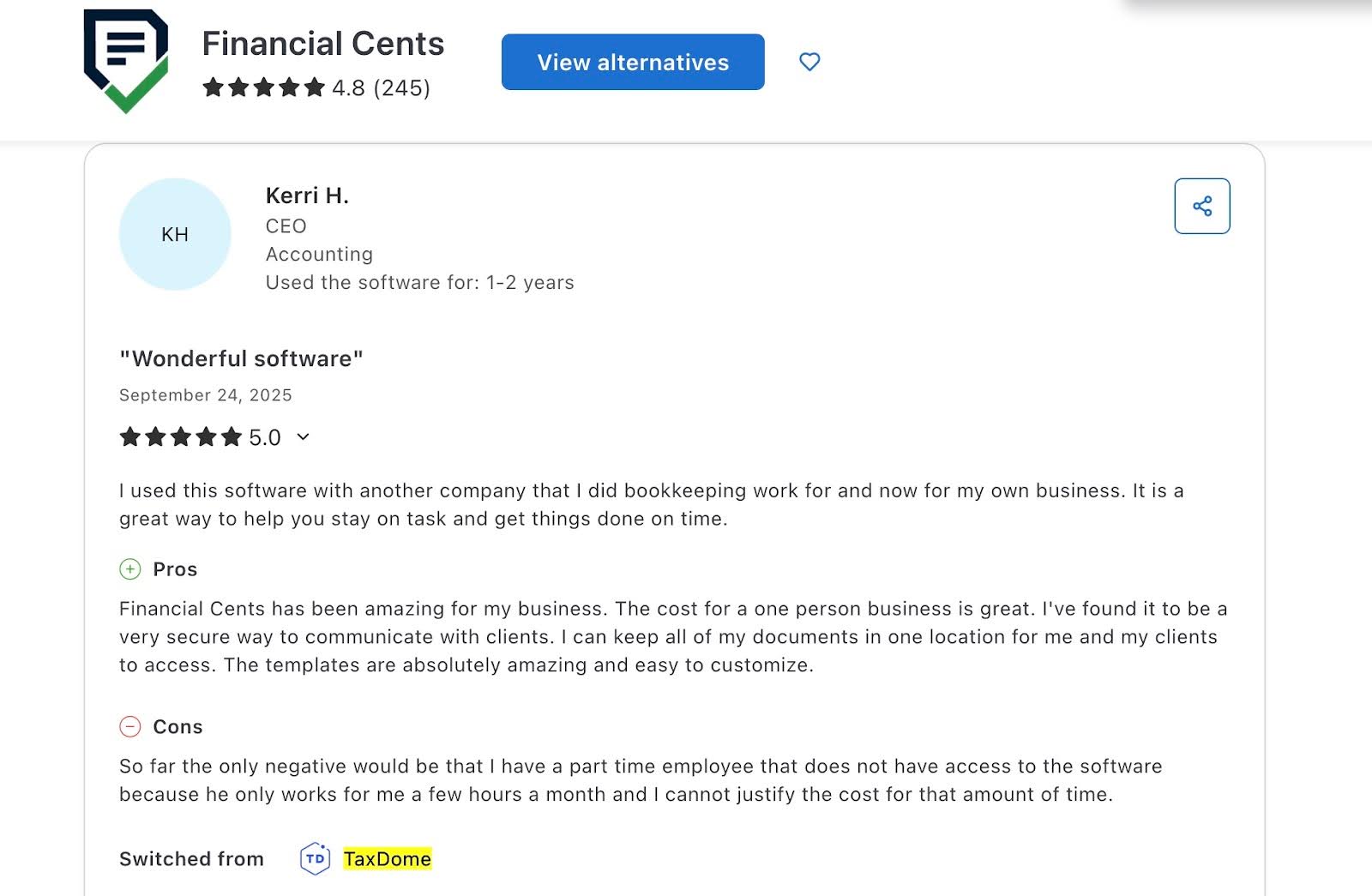
Task: Select the TaxDome hexagon logo icon
Action: click(316, 858)
